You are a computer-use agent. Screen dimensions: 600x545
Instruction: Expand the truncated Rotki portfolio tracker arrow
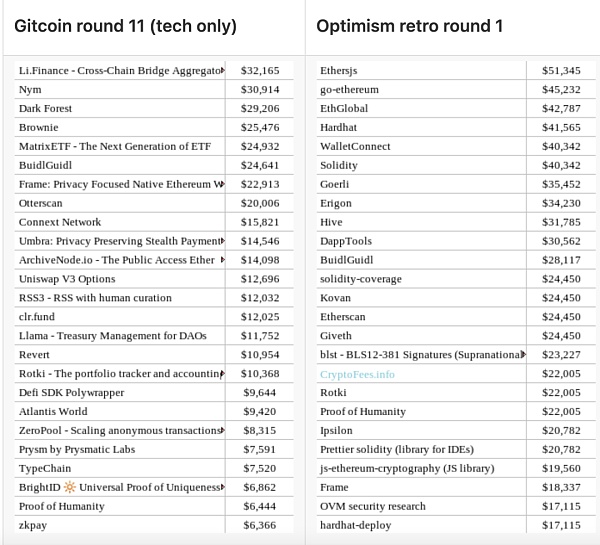point(224,374)
